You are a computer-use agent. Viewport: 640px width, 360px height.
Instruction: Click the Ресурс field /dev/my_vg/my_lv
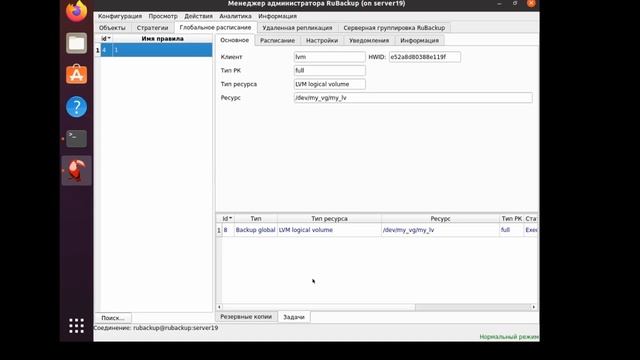[x=413, y=98]
